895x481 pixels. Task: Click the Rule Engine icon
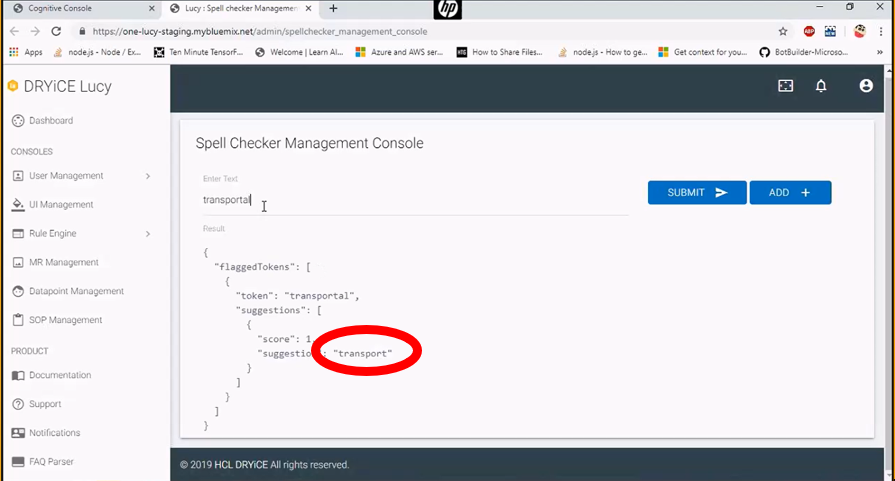[18, 233]
